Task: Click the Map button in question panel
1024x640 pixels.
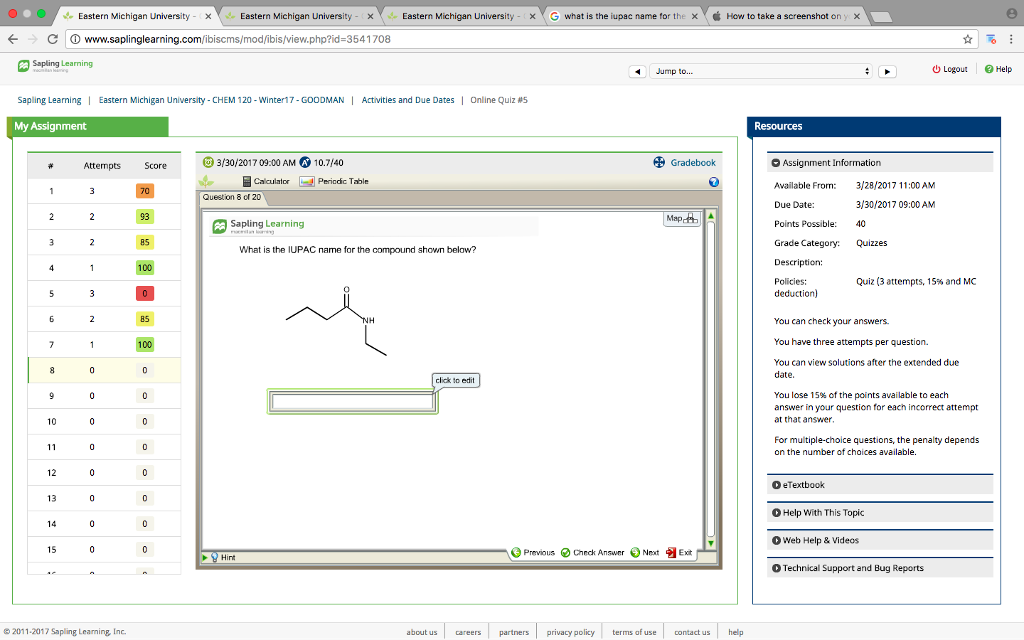Action: tap(681, 219)
